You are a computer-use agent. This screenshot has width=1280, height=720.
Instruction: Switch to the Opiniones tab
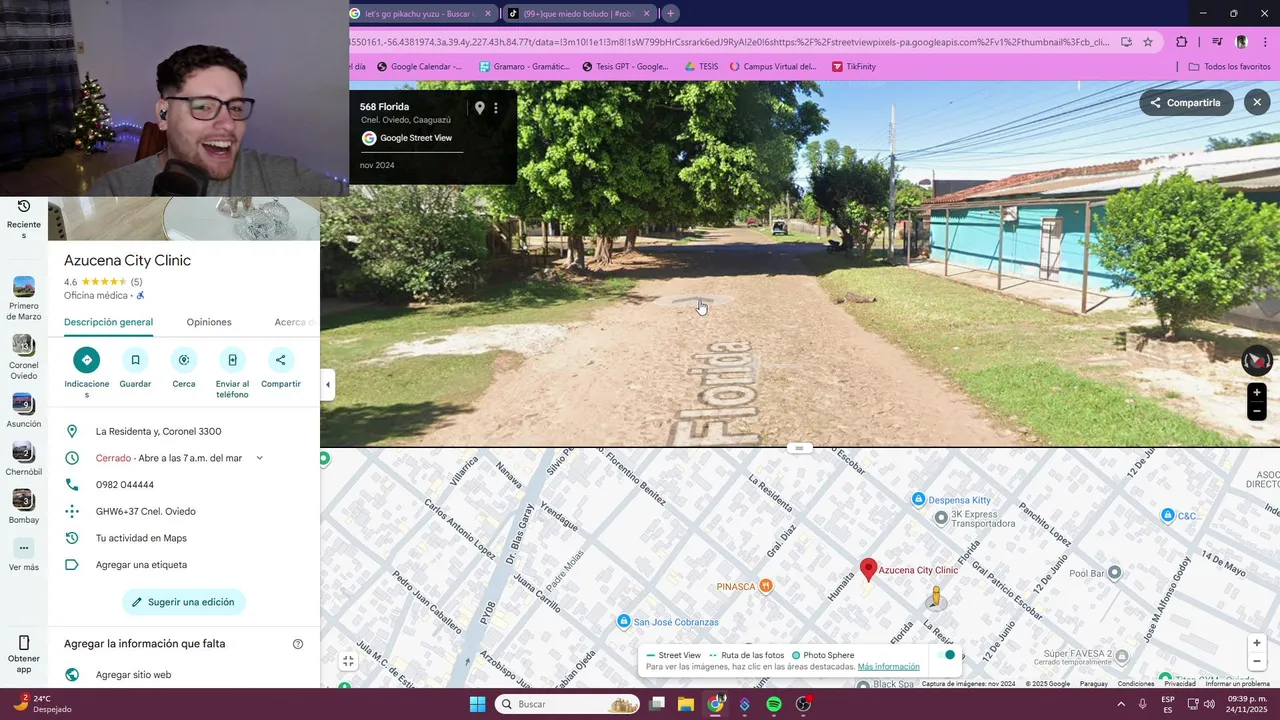click(209, 322)
